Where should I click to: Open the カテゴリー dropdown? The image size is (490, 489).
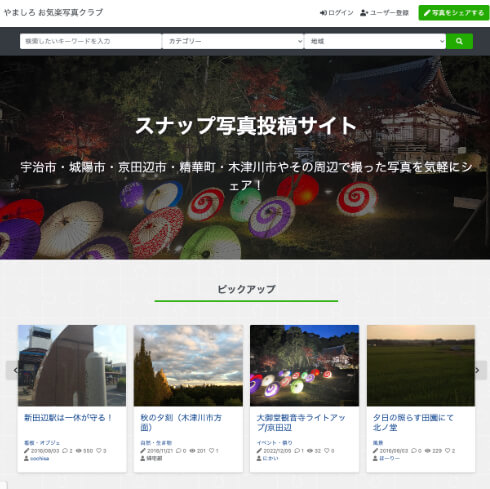pos(233,41)
